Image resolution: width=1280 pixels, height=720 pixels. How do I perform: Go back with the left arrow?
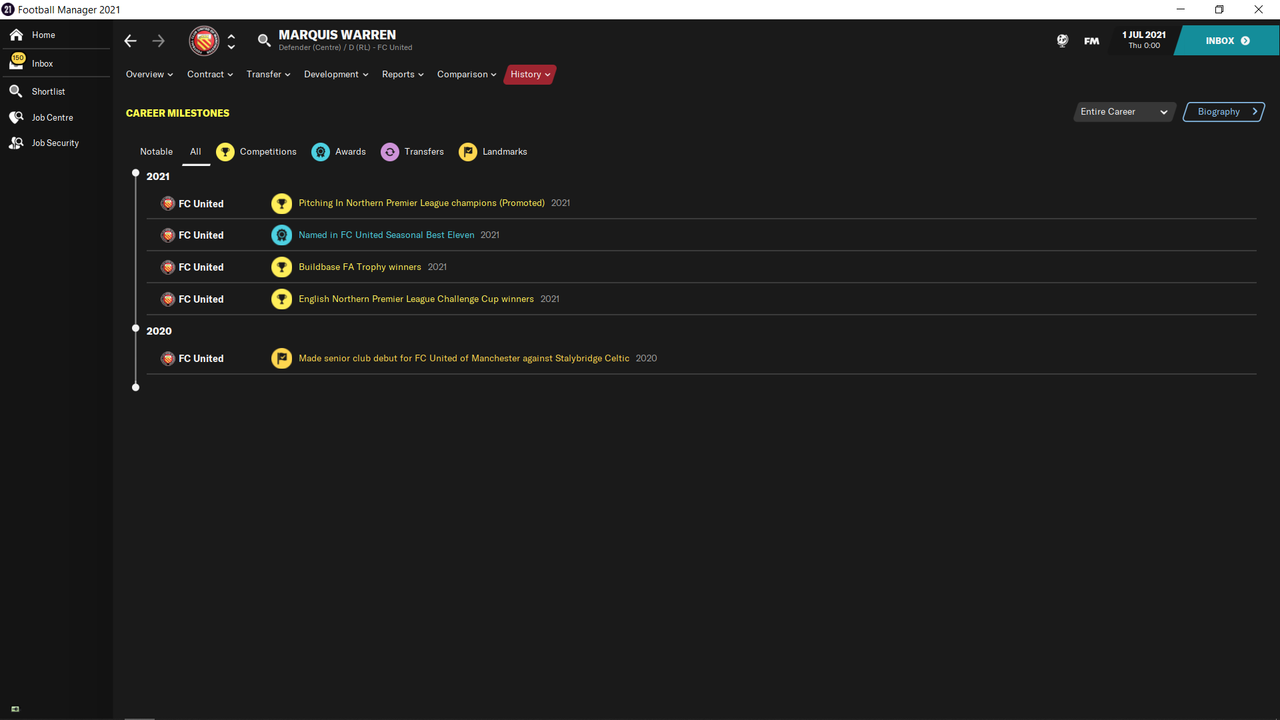[x=130, y=41]
